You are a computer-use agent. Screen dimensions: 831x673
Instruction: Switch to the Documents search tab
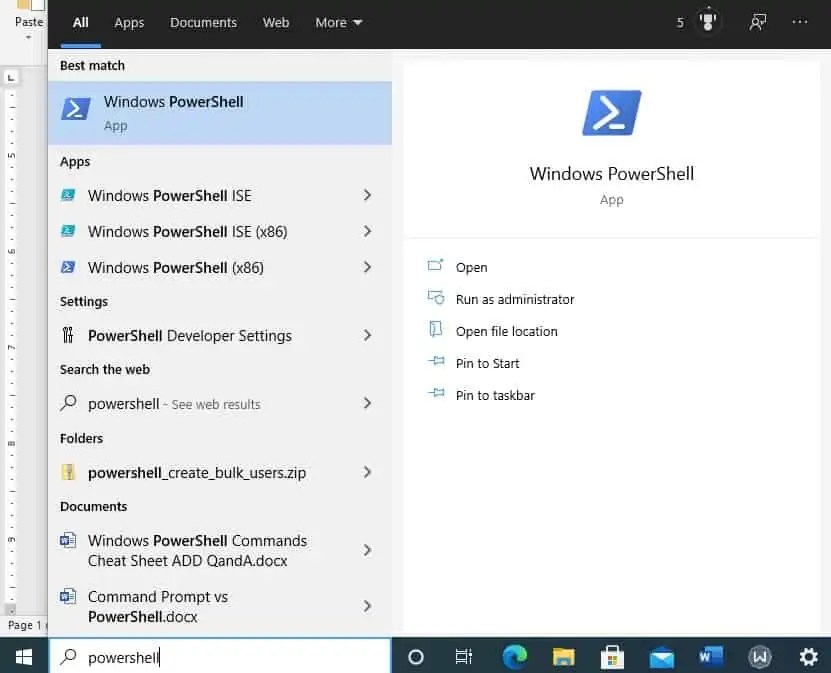click(203, 22)
